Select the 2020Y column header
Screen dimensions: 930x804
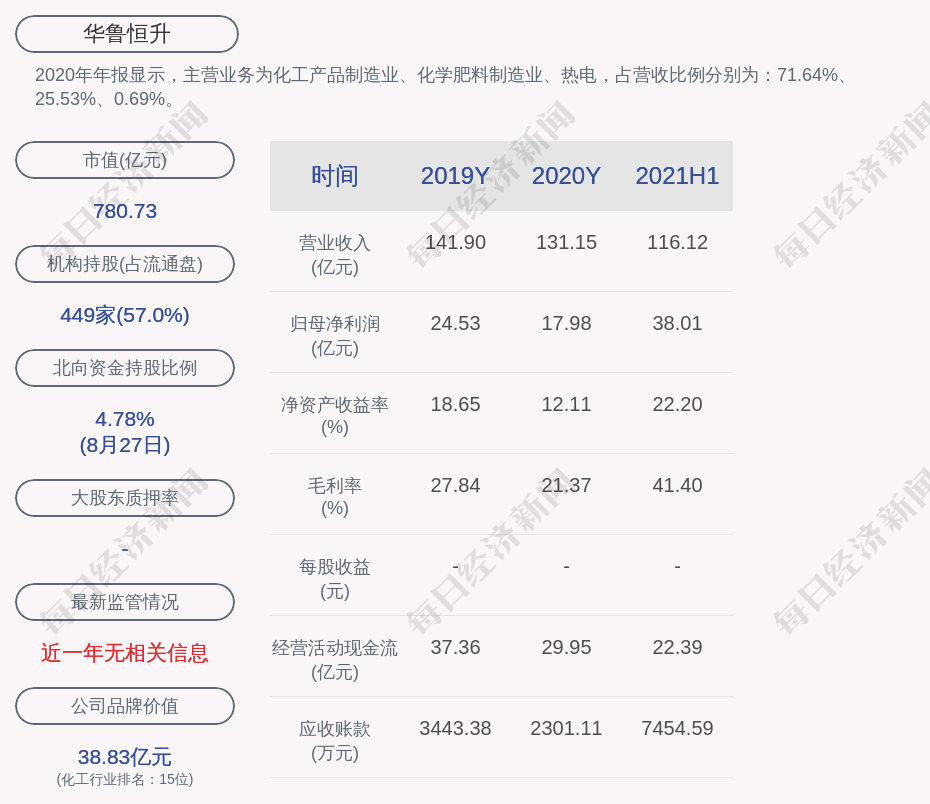(x=566, y=176)
